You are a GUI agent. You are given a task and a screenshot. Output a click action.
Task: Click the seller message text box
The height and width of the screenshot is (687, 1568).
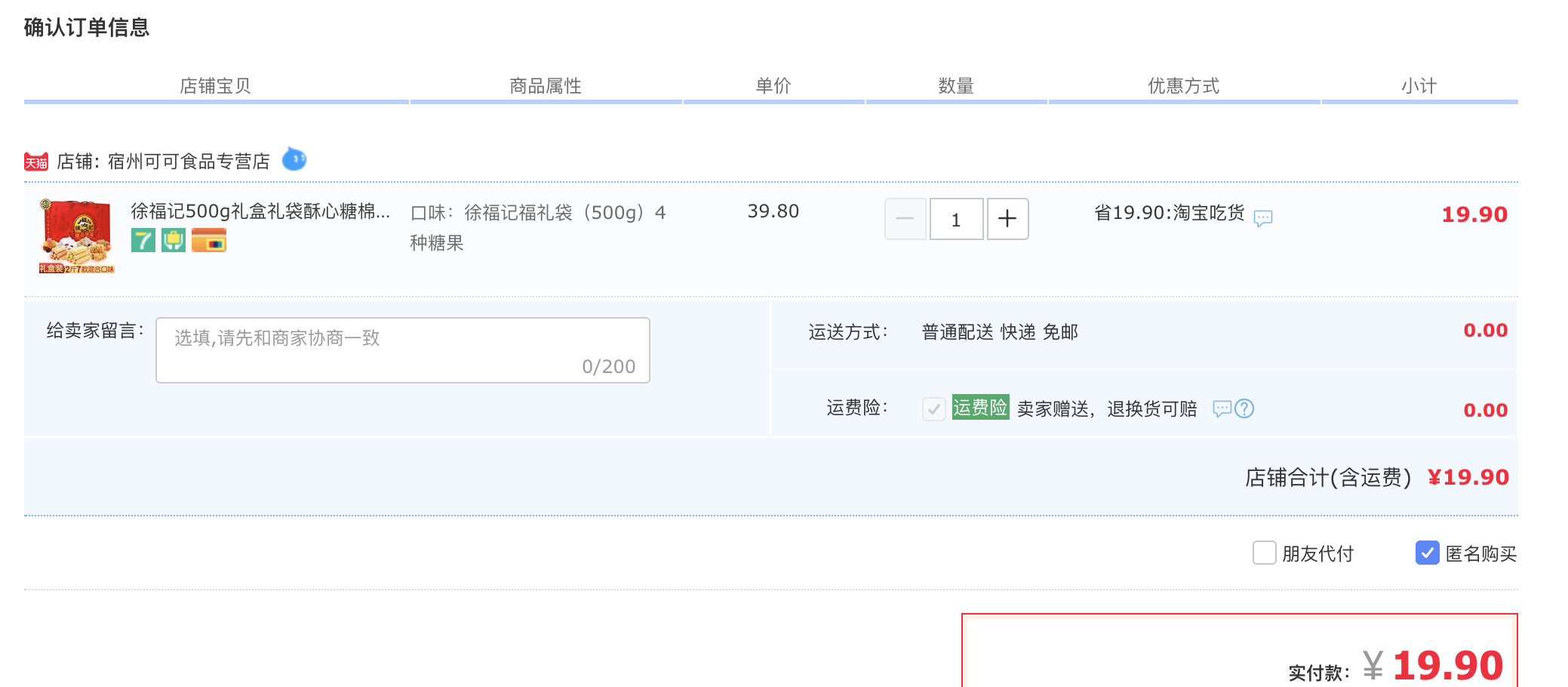pos(403,350)
